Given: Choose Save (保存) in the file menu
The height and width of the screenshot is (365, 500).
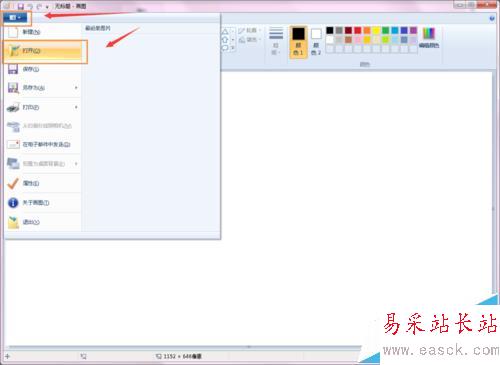Looking at the screenshot, I should [43, 69].
